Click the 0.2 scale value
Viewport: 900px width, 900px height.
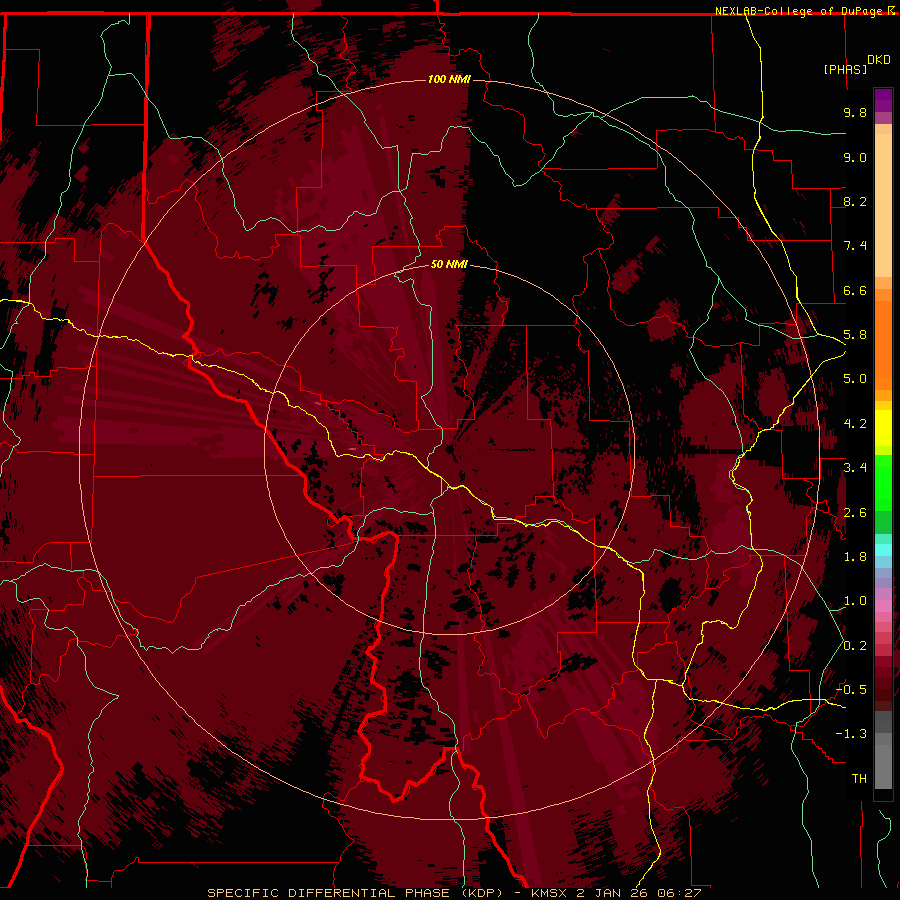point(855,646)
